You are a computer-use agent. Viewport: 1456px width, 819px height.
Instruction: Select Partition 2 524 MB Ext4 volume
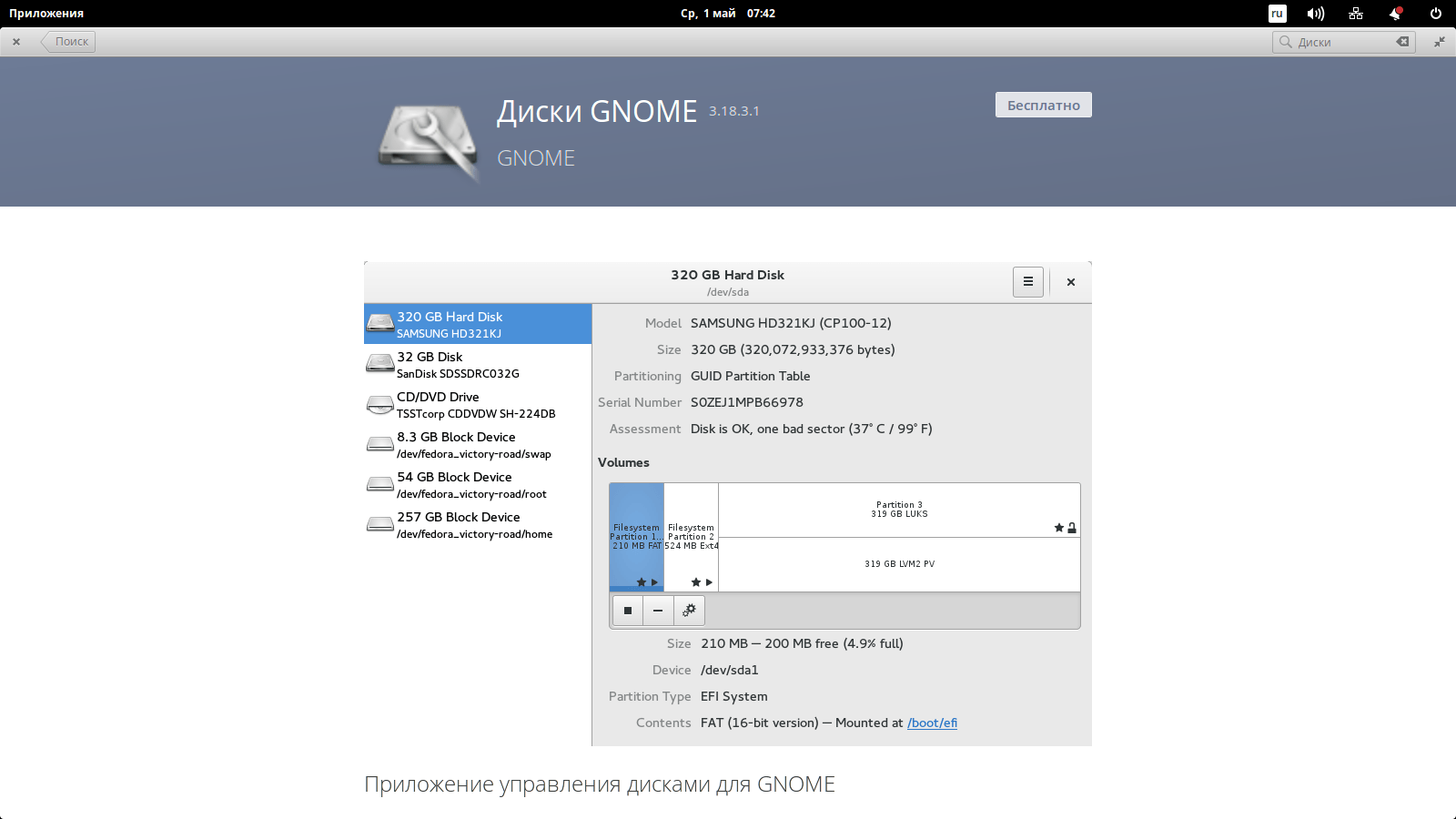coord(691,537)
